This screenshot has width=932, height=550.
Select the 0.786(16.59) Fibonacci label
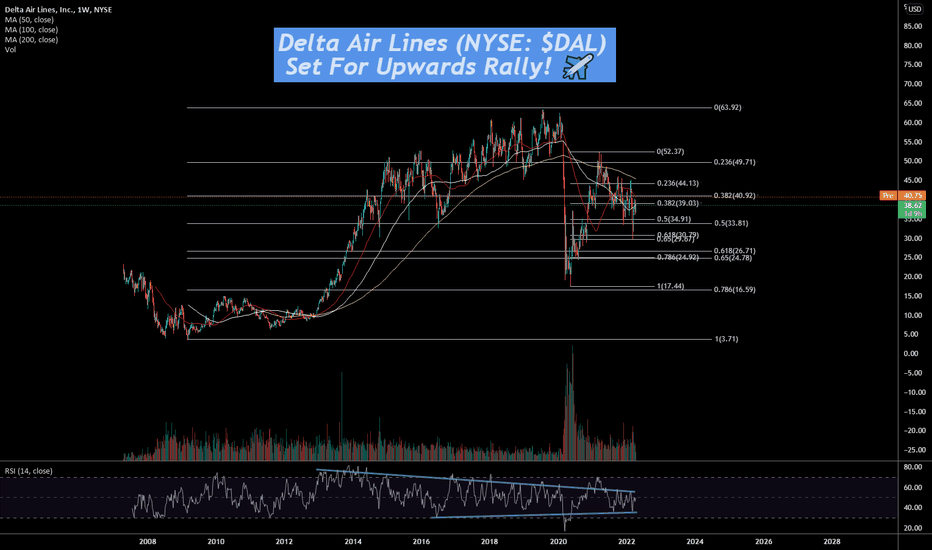pyautogui.click(x=735, y=290)
